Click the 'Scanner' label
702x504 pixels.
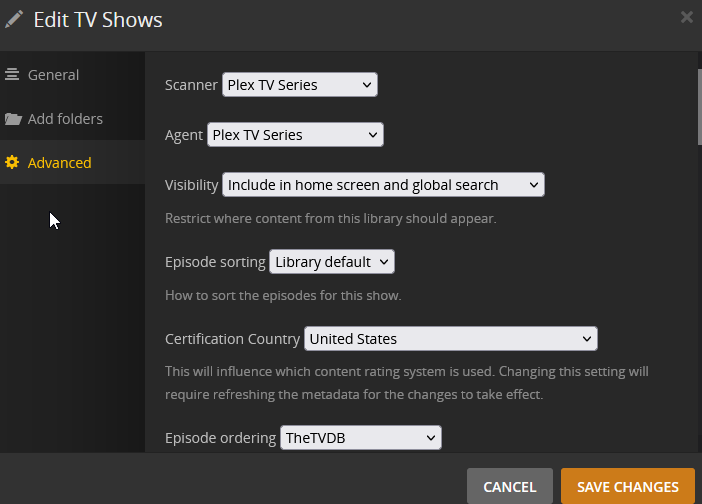click(191, 85)
